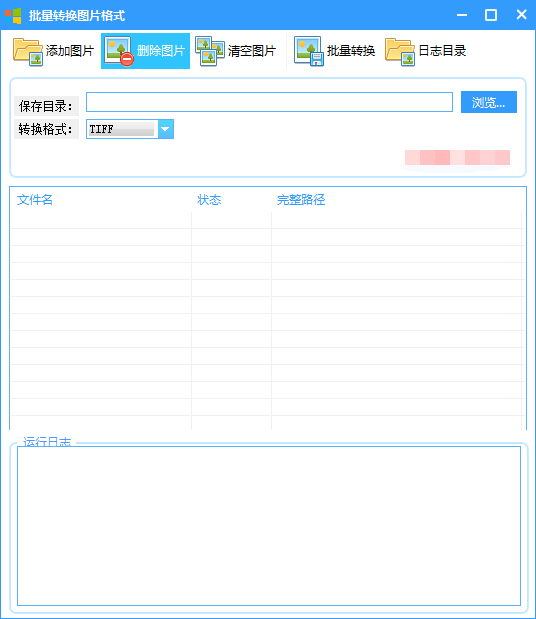Close the 批量转换图片格式 window
This screenshot has width=536, height=619.
(521, 15)
